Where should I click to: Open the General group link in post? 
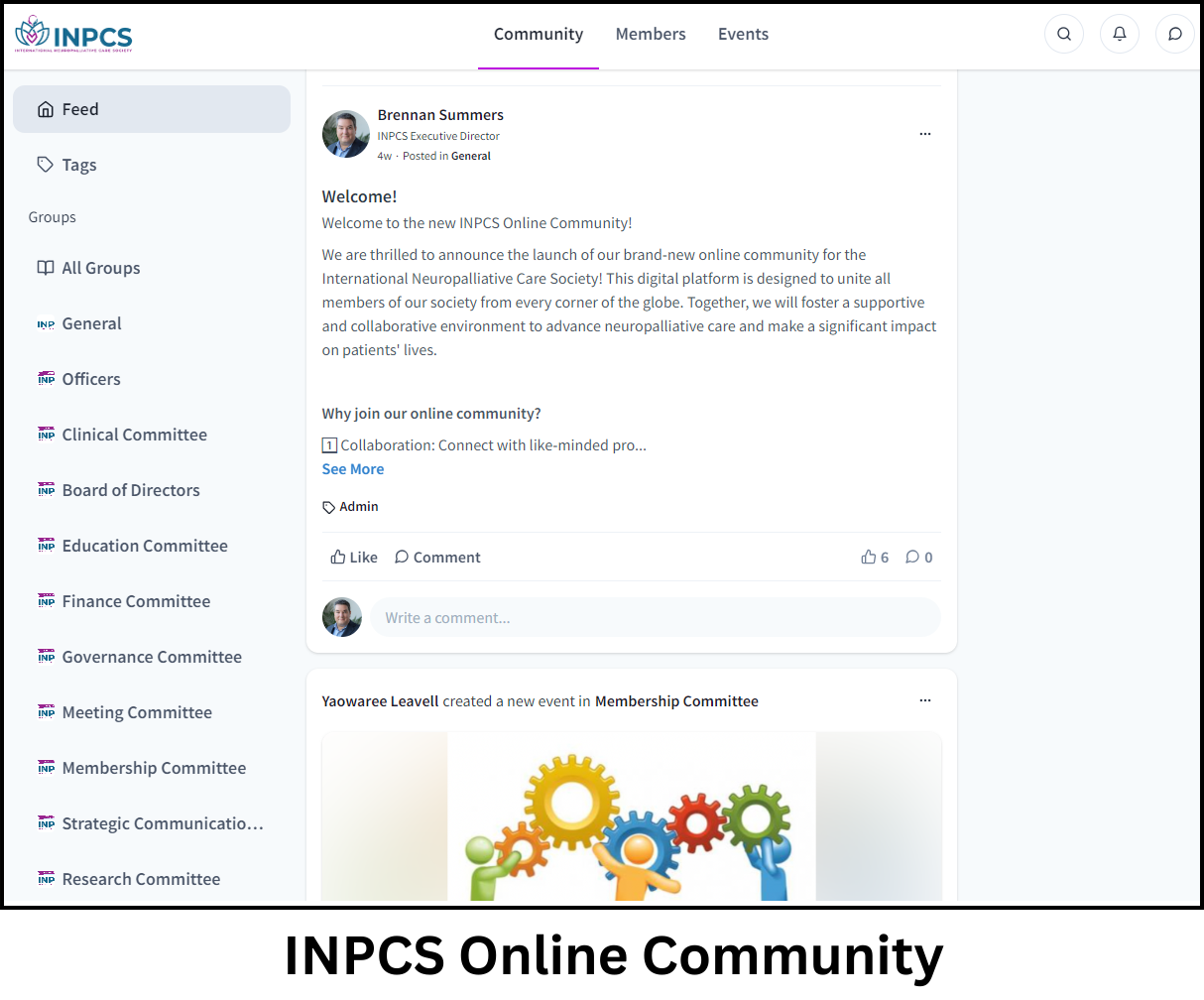[471, 156]
